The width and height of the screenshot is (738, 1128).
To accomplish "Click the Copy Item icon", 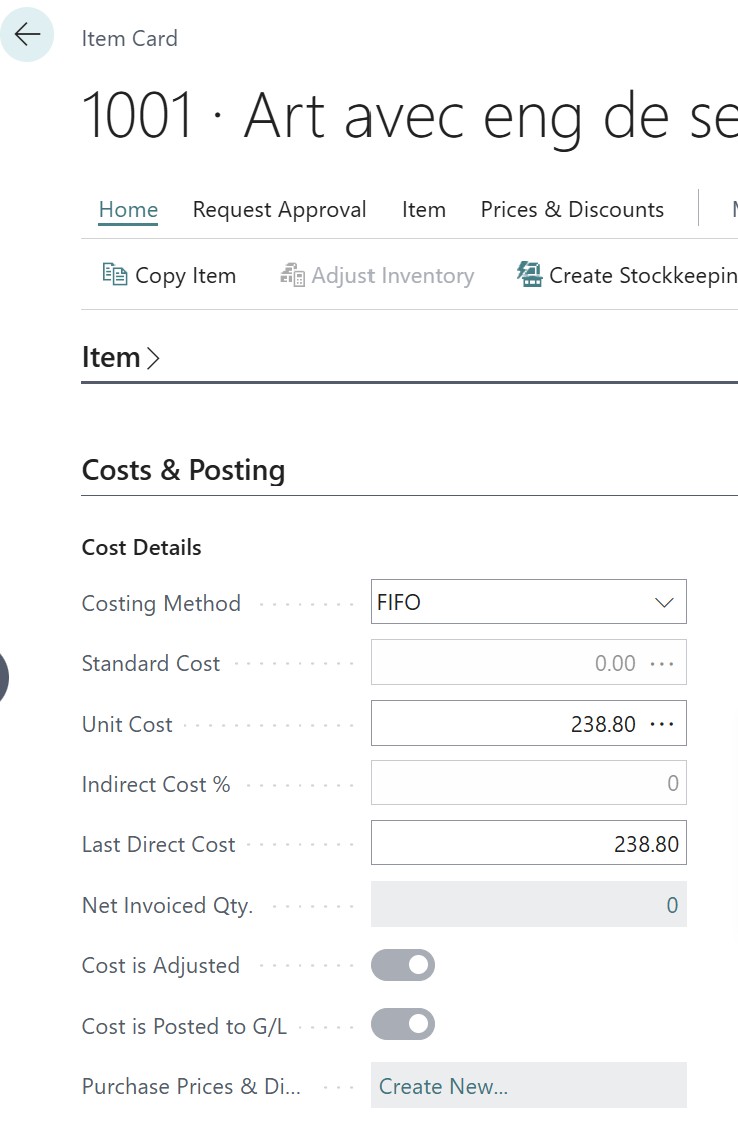I will point(114,275).
